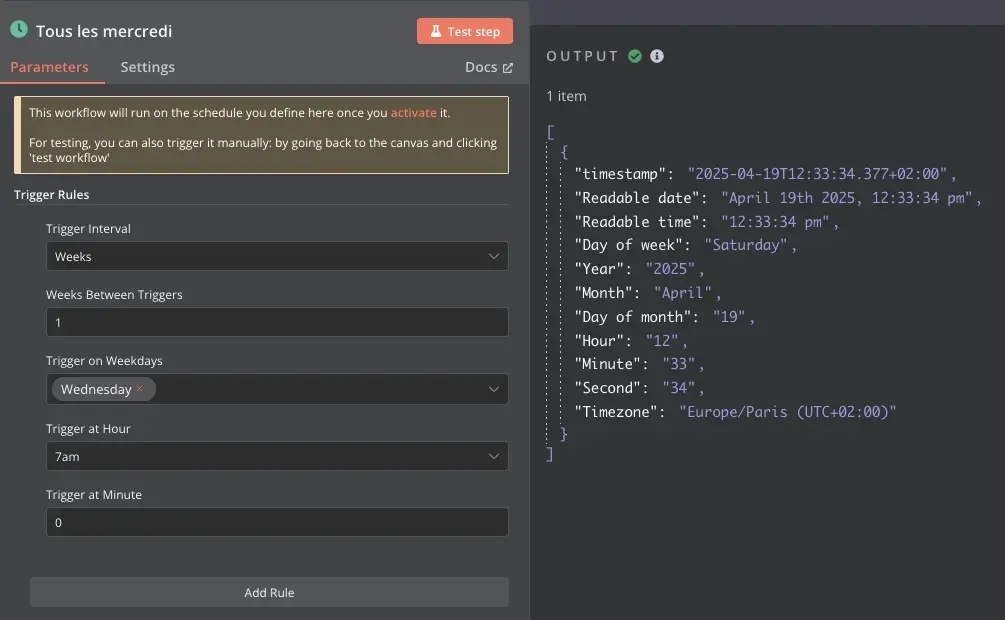1005x620 pixels.
Task: Switch to the Settings tab
Action: 147,67
